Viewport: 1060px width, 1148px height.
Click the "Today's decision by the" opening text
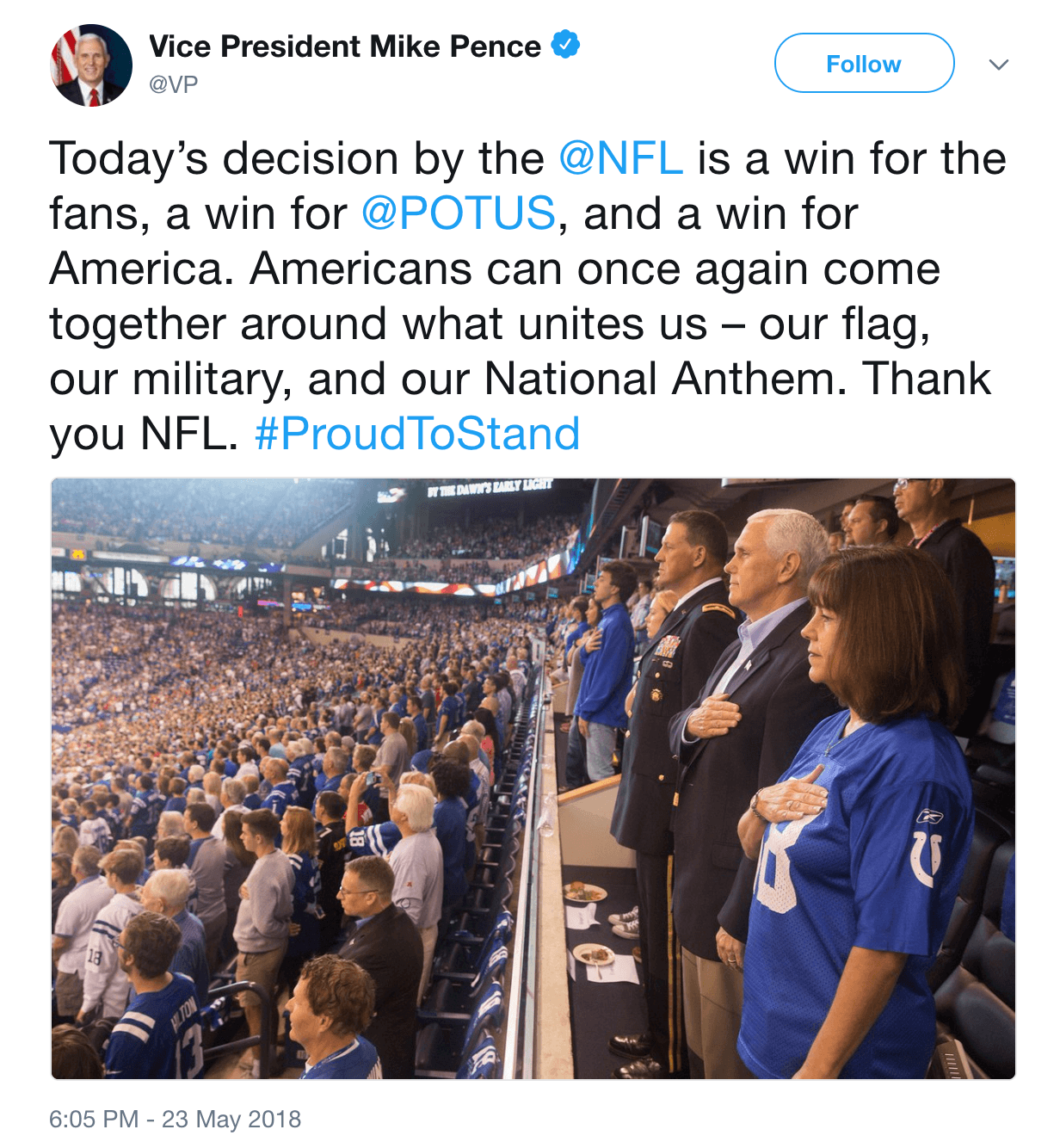pos(297,159)
